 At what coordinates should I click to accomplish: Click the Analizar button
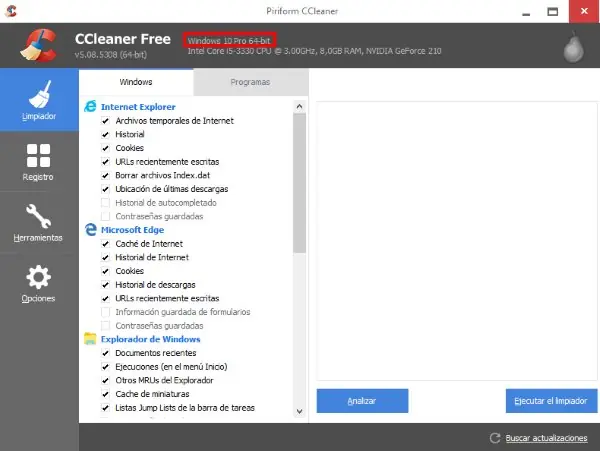[x=362, y=401]
